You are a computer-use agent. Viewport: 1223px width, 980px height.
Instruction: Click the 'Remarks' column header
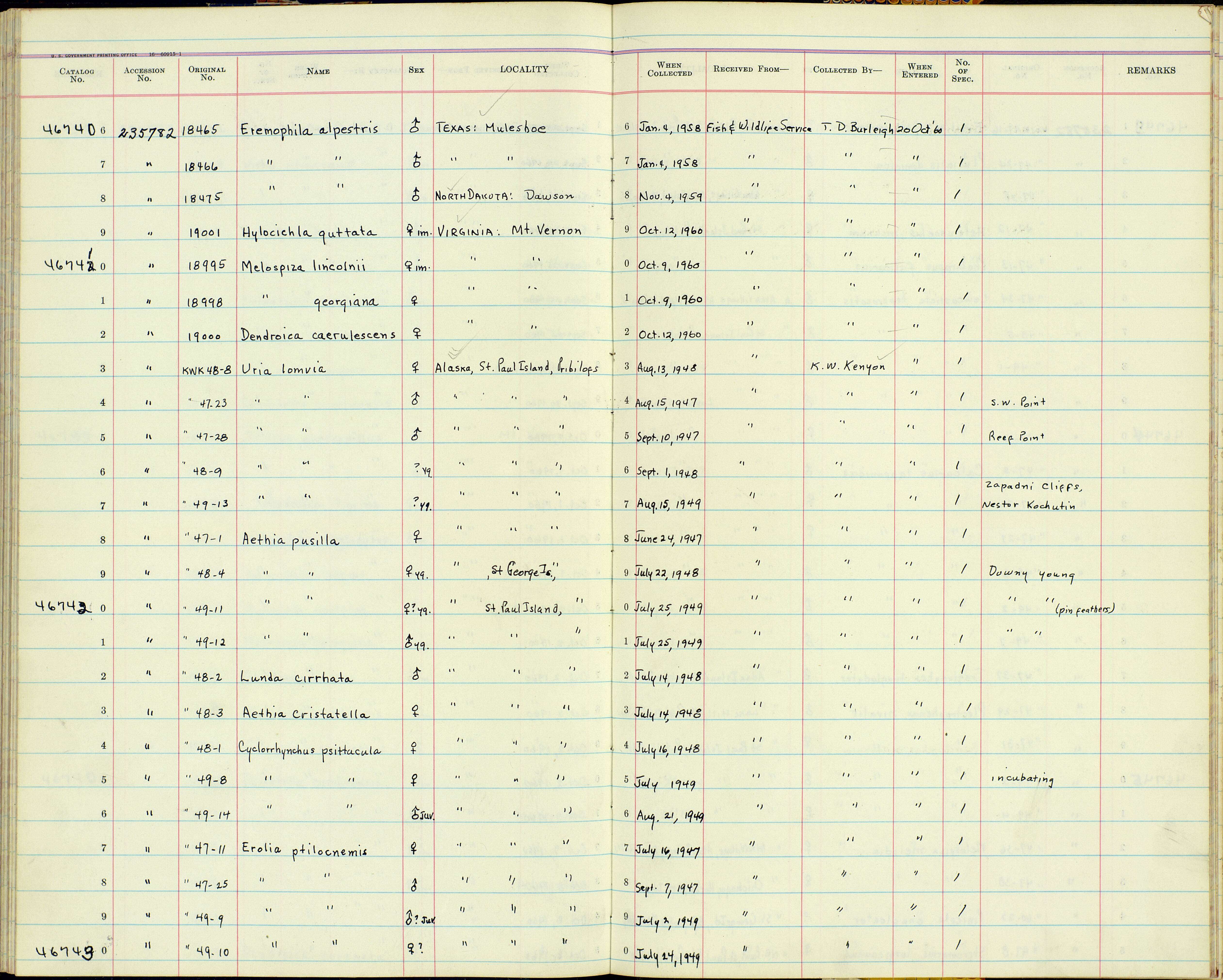coord(1151,70)
